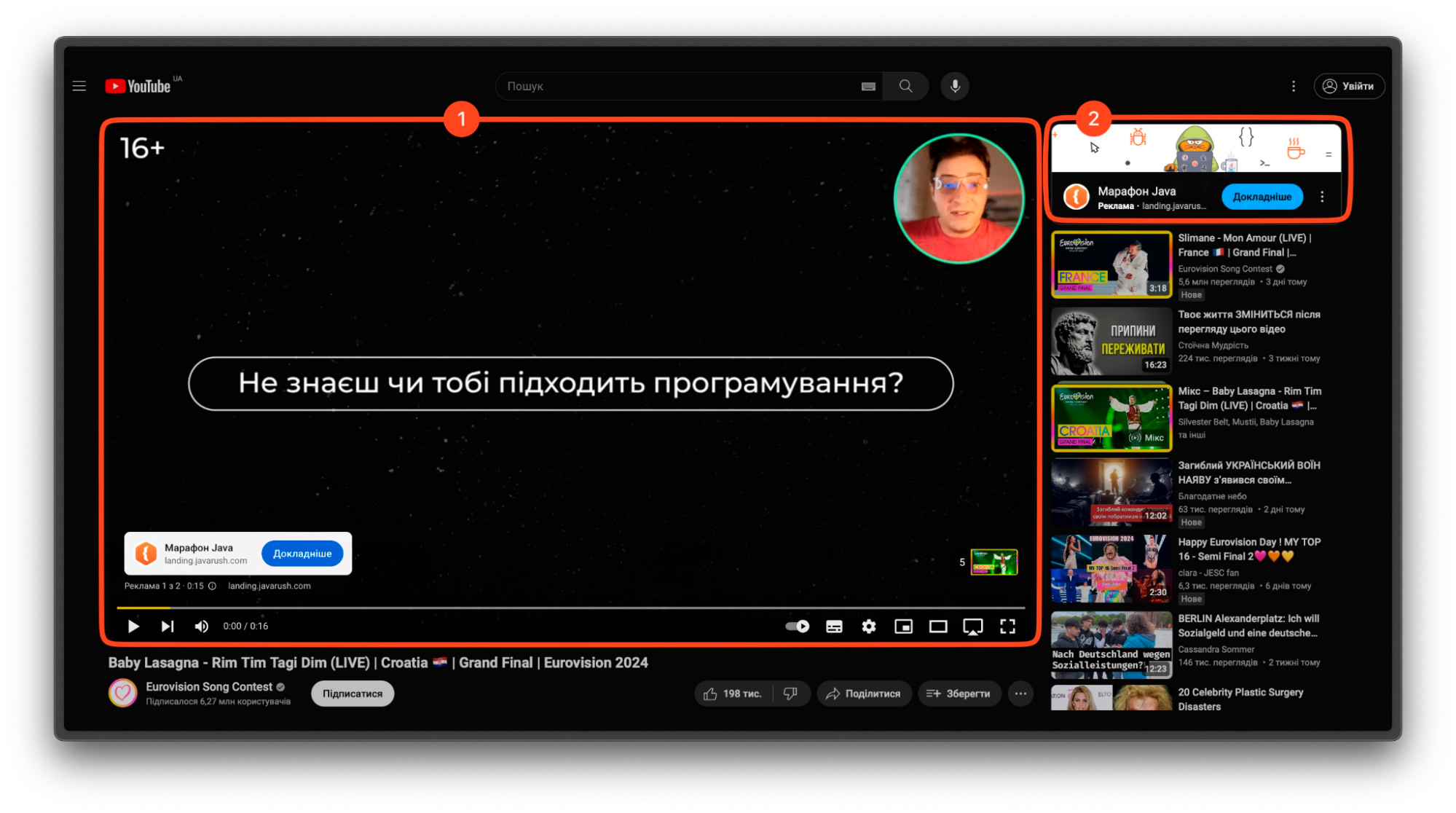Open Мікс – Baby Lasagna title
The width and height of the screenshot is (1456, 813).
[1249, 398]
